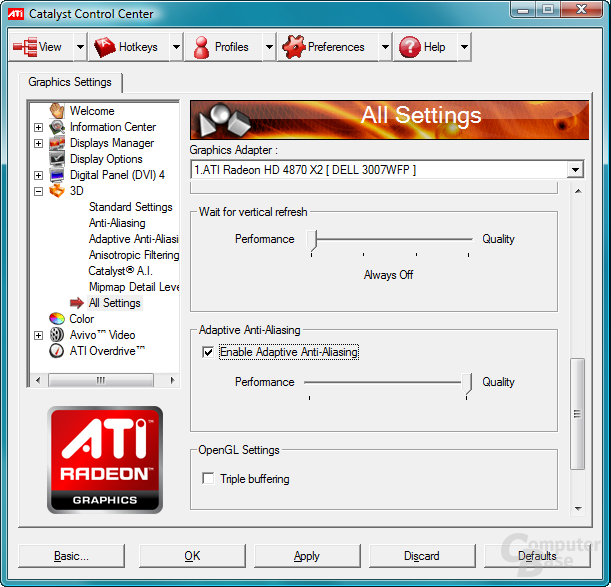This screenshot has height=587, width=611.
Task: Click the Displays Manager icon
Action: [x=57, y=143]
